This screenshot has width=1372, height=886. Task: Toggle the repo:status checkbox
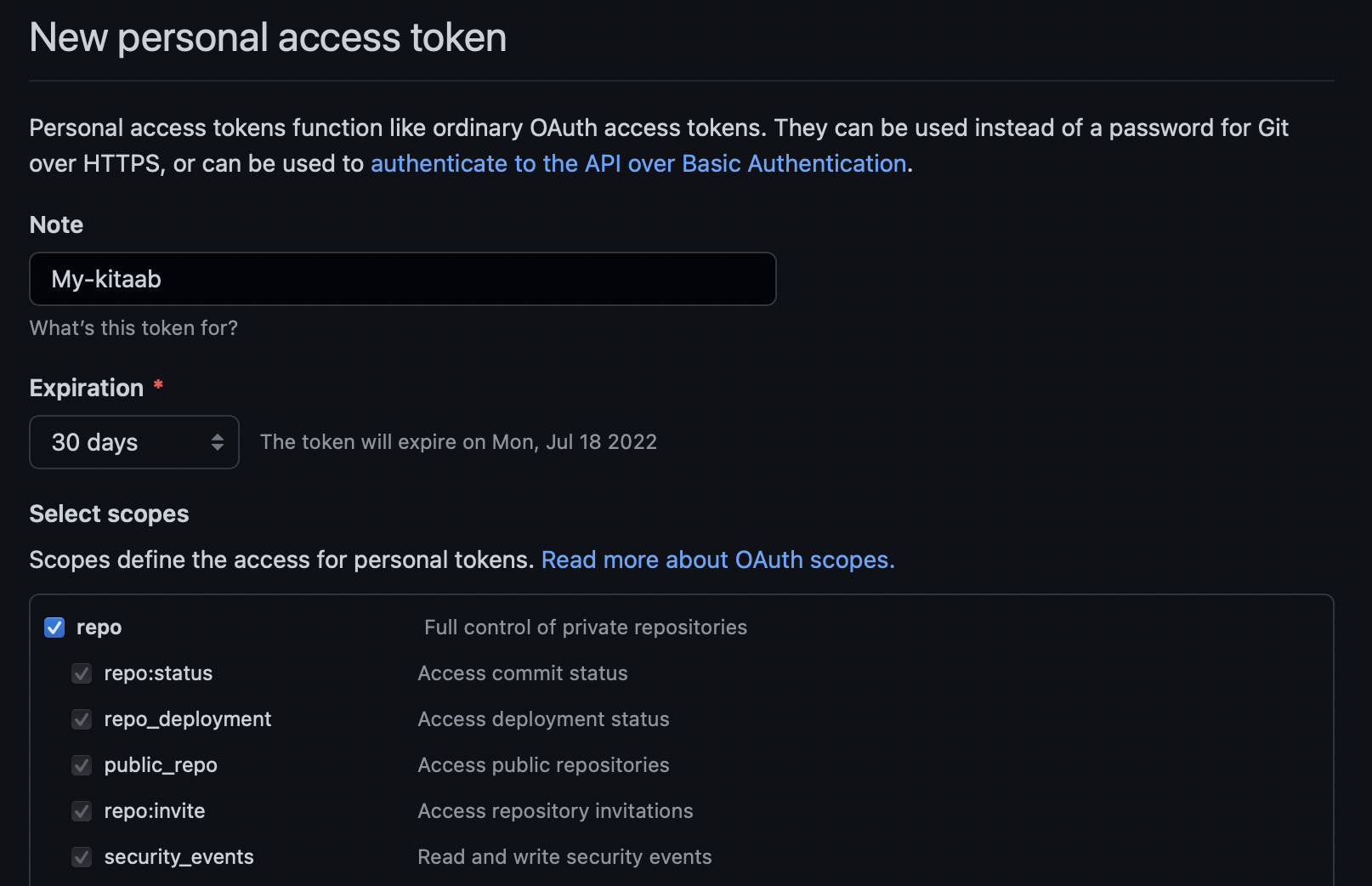pyautogui.click(x=82, y=673)
